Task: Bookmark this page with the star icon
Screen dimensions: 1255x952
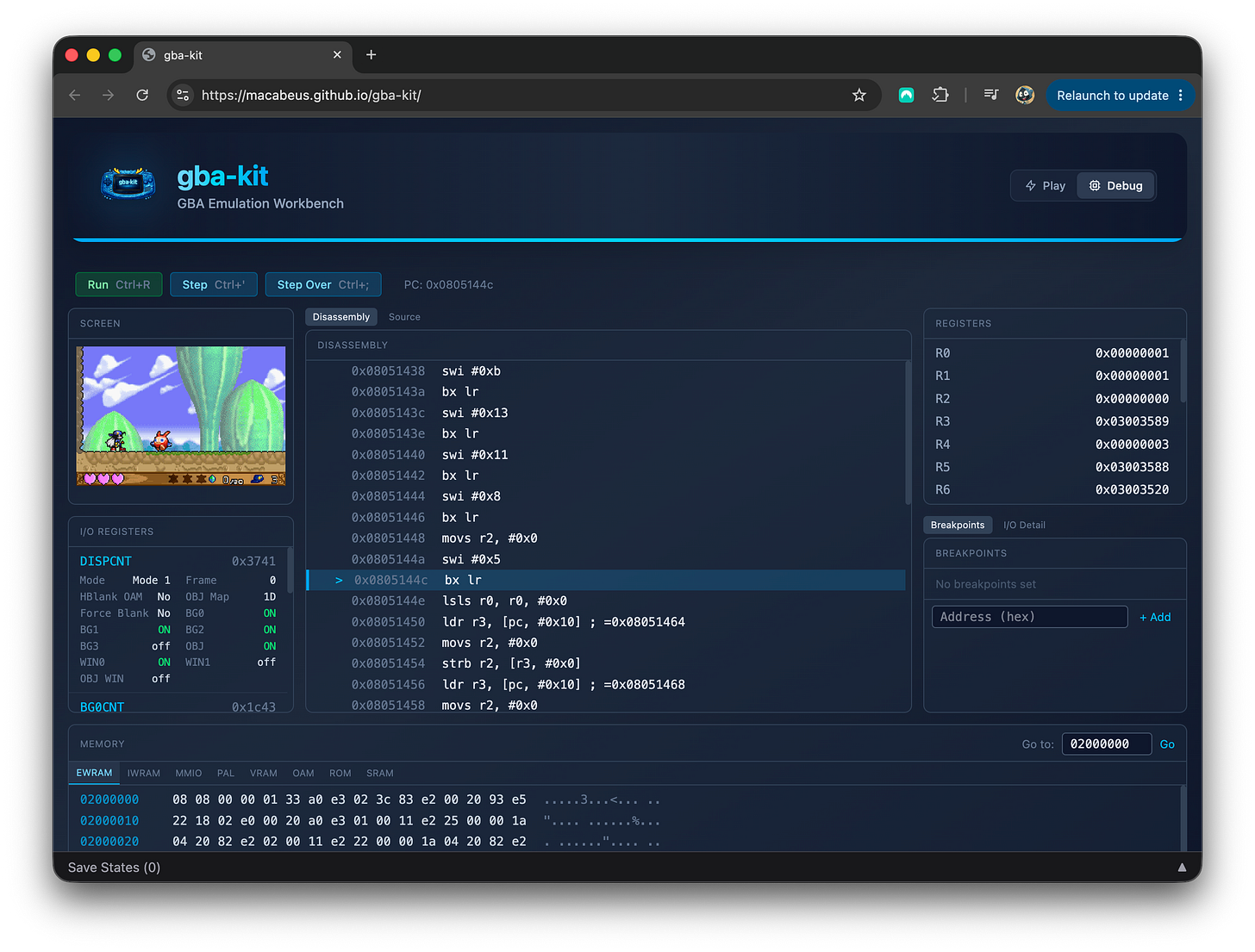Action: pos(859,95)
